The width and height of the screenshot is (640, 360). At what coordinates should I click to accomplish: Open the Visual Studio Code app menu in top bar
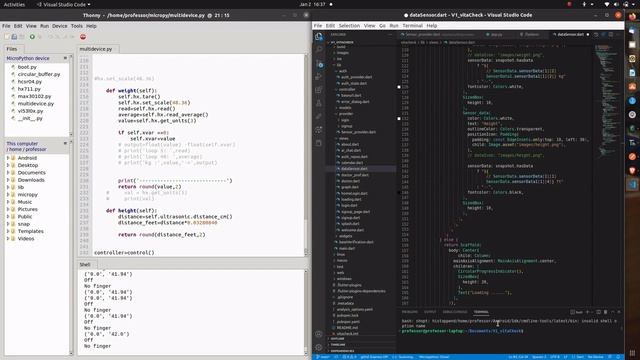(64, 4)
